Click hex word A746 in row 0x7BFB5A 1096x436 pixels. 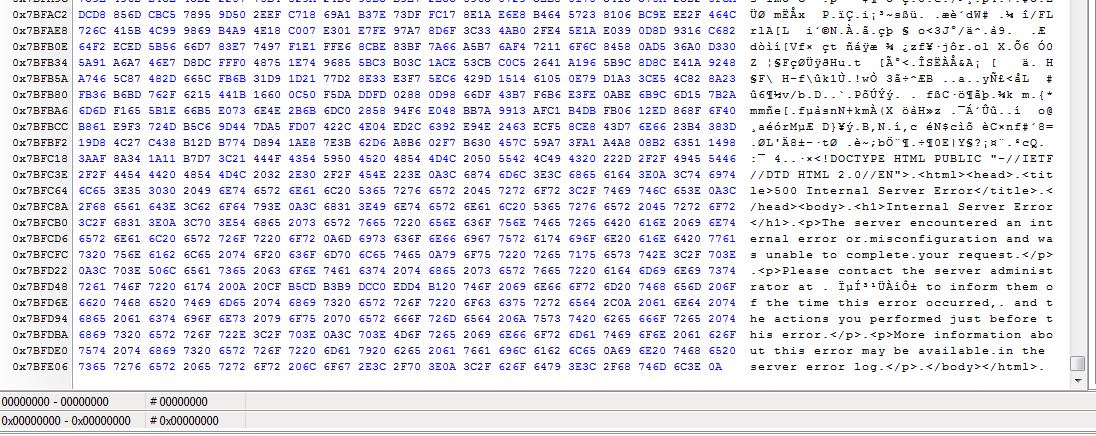pos(92,78)
